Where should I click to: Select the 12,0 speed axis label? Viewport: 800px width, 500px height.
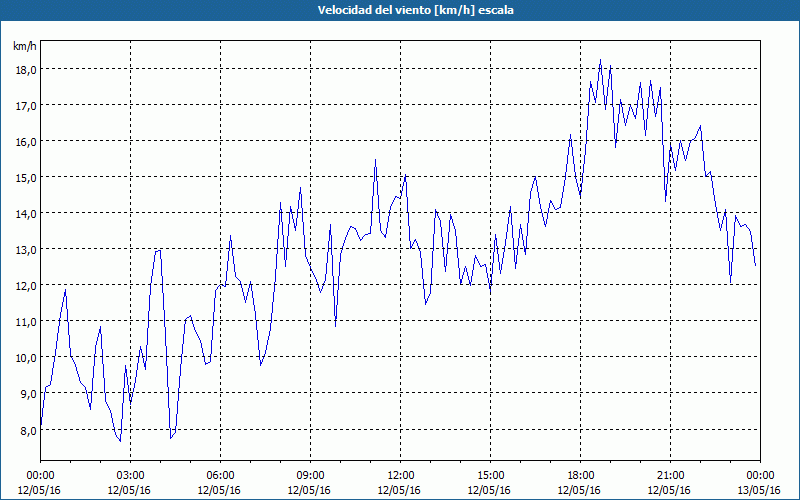[26, 286]
